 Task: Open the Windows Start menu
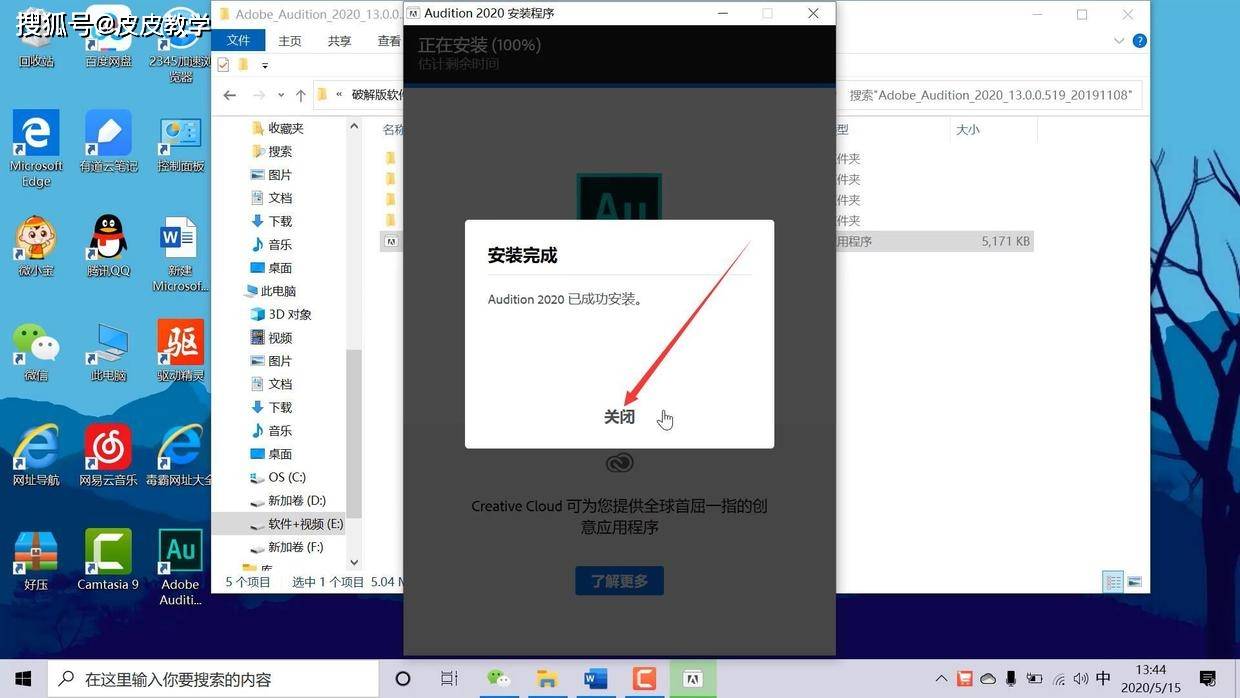23,679
